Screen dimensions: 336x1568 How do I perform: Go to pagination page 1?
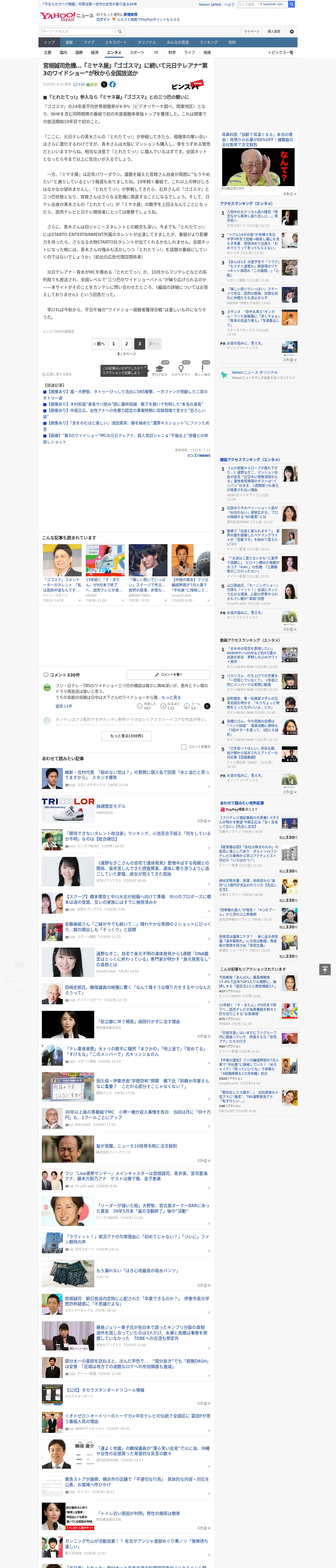pyautogui.click(x=113, y=344)
